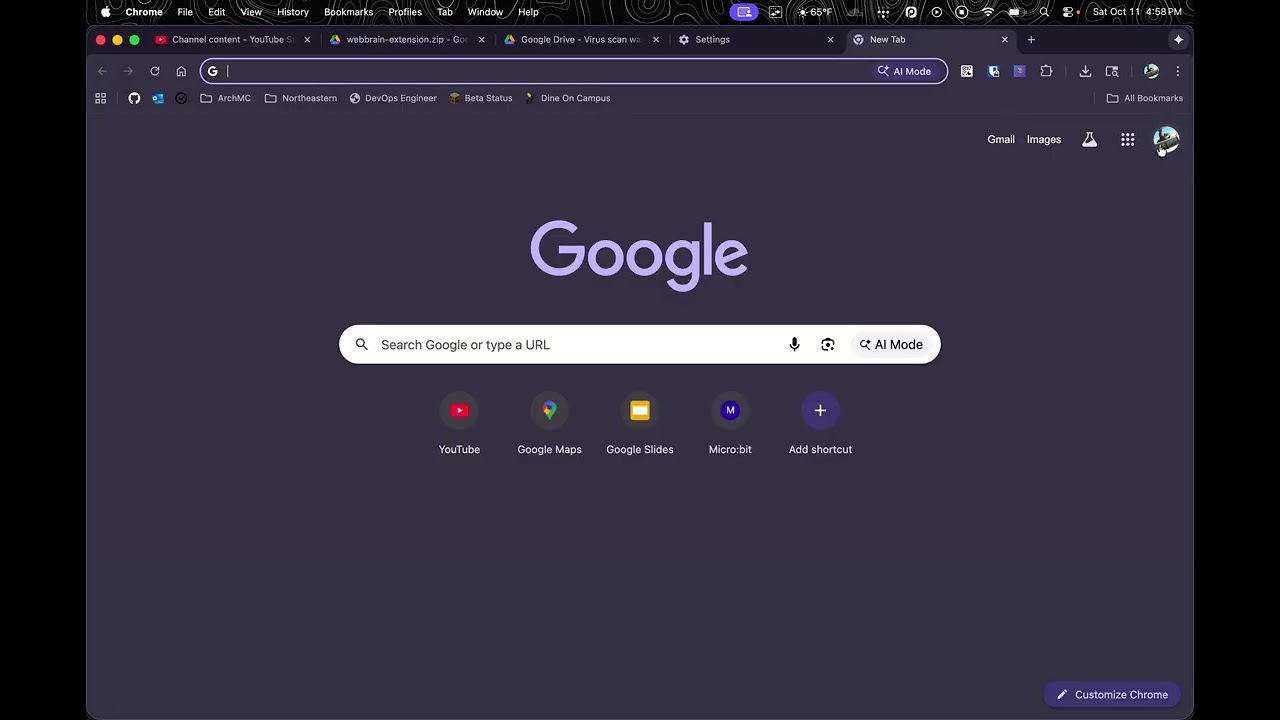
Task: Expand the ArchMC bookmarks folder
Action: pos(226,98)
